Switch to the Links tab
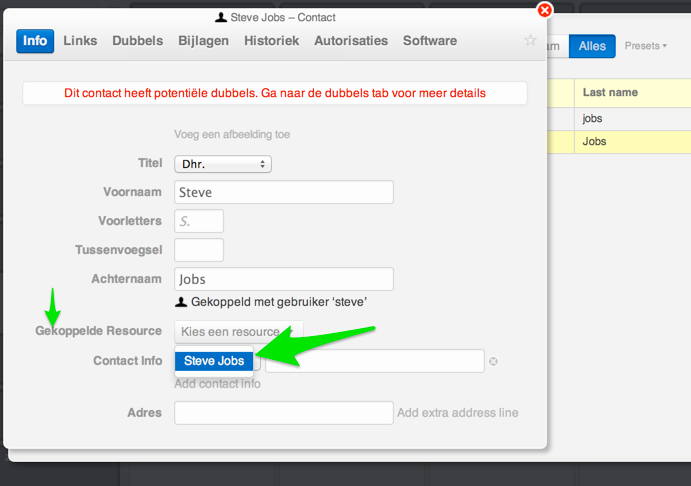Screen dimensions: 691x486 (x=80, y=41)
